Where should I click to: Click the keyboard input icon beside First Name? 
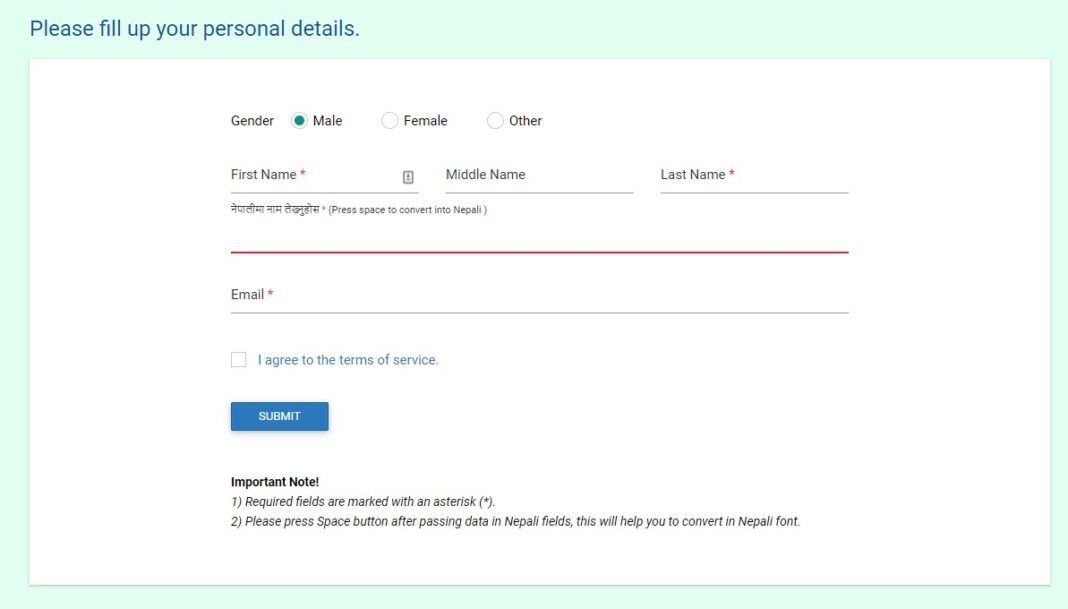(x=408, y=175)
